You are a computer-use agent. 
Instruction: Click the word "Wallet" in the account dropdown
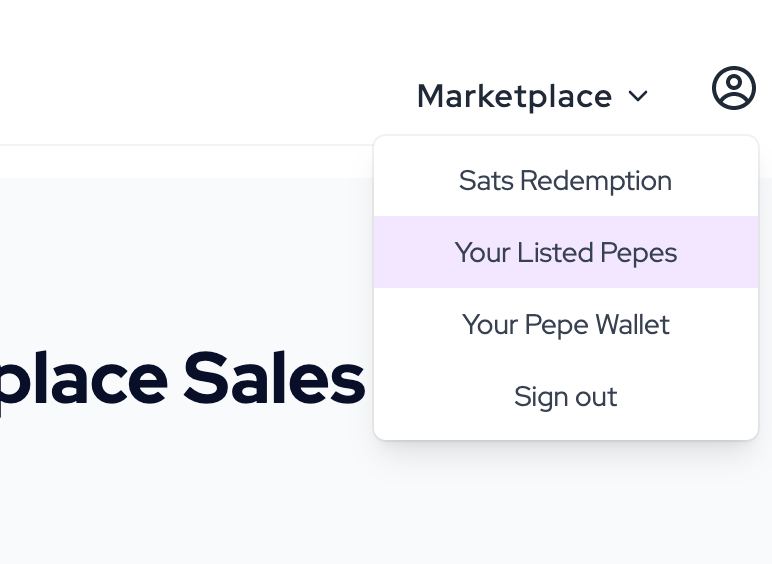[632, 324]
